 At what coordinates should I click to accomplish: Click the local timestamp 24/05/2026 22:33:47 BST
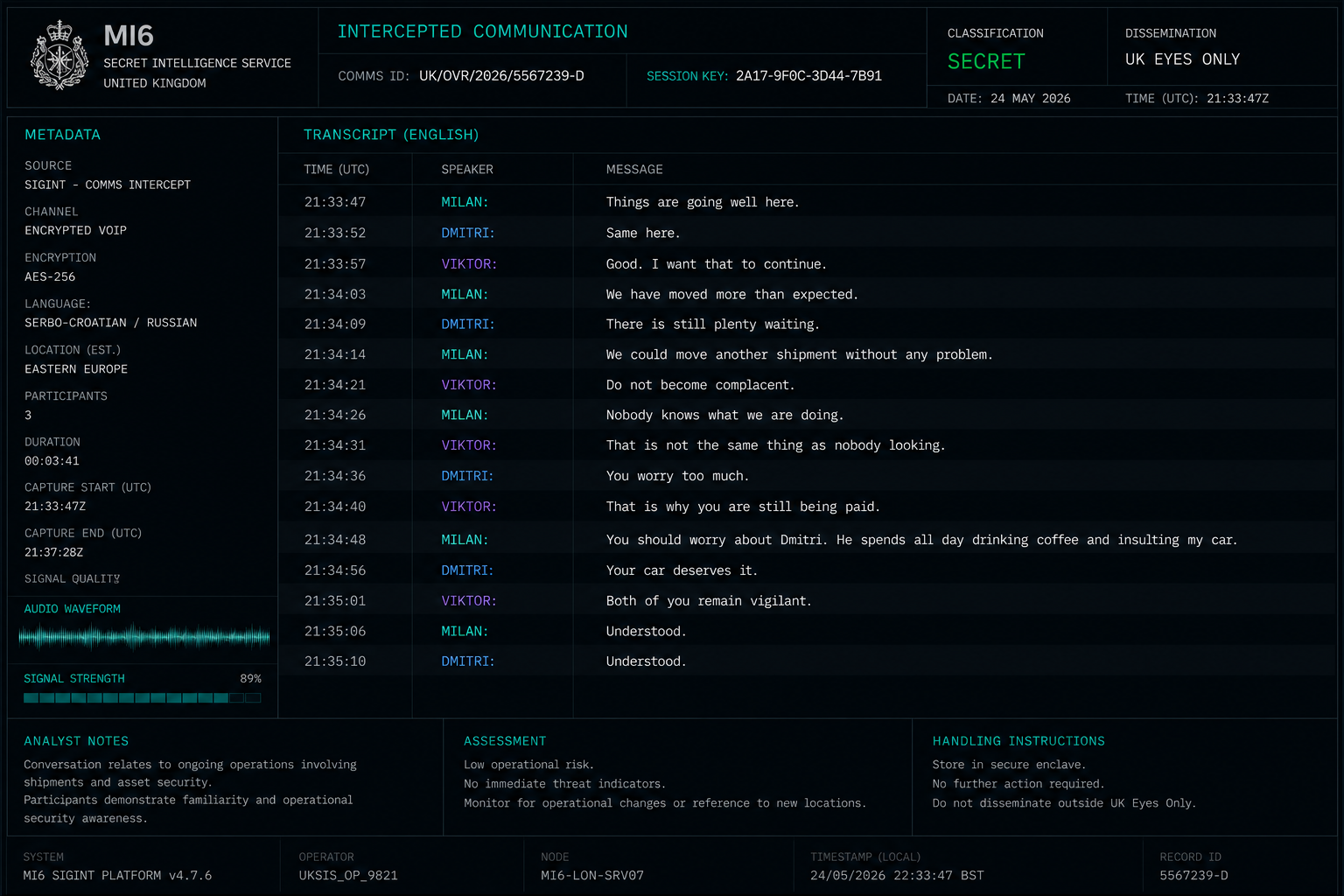tap(897, 876)
